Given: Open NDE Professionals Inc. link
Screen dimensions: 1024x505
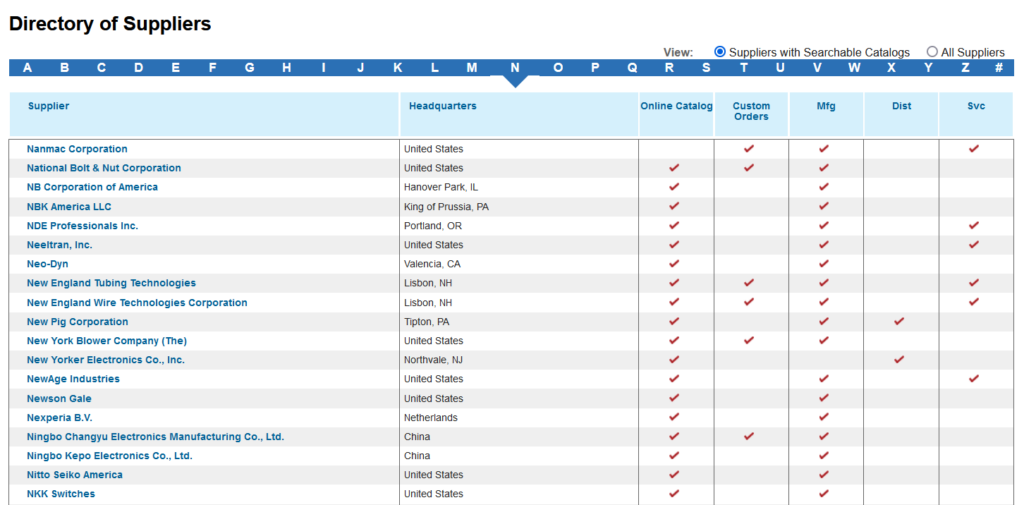Looking at the screenshot, I should pos(82,225).
